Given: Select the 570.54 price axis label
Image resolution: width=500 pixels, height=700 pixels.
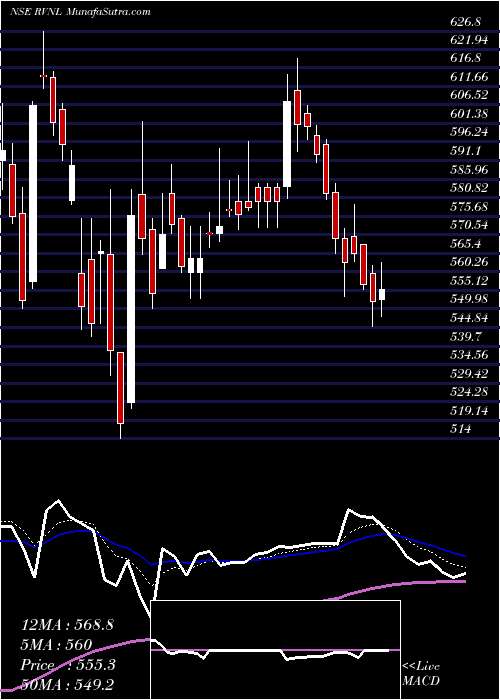Looking at the screenshot, I should (x=469, y=225).
